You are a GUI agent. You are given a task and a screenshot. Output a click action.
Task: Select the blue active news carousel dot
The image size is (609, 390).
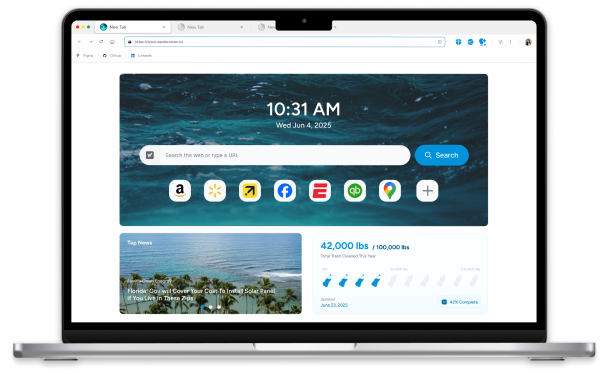203,307
